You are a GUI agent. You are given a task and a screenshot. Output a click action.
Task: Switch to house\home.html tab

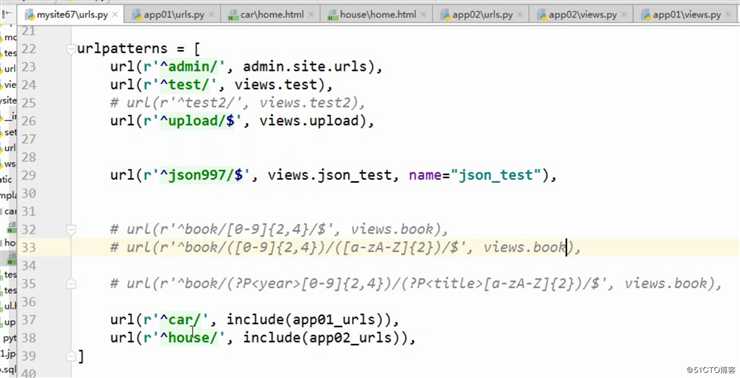coord(378,15)
